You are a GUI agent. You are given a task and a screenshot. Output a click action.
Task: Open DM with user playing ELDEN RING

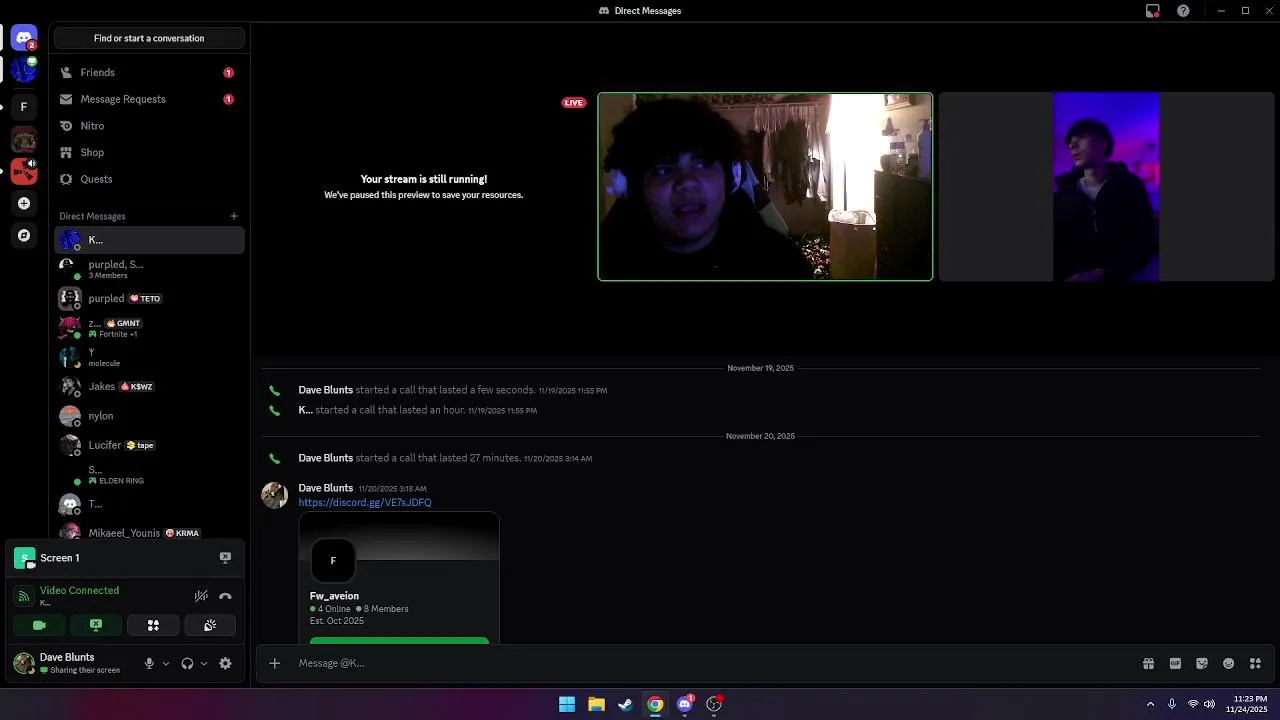coord(149,474)
